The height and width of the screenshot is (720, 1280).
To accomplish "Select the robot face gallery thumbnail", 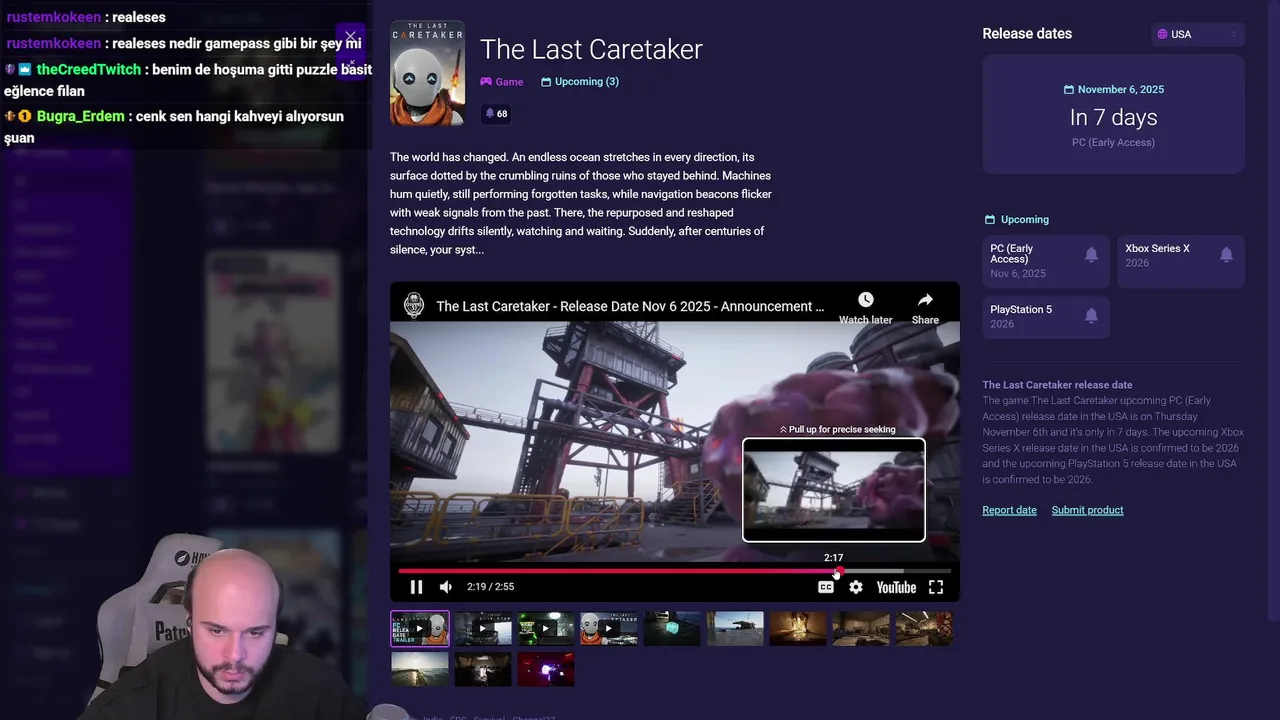I will (x=609, y=629).
